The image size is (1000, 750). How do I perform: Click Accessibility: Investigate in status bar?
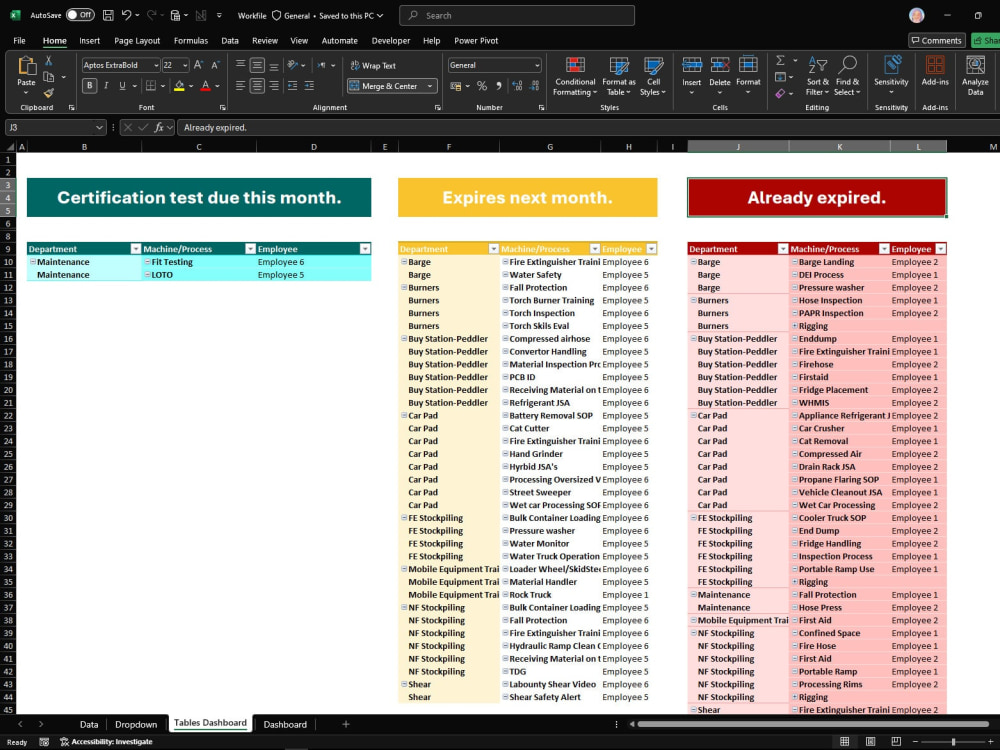(107, 742)
